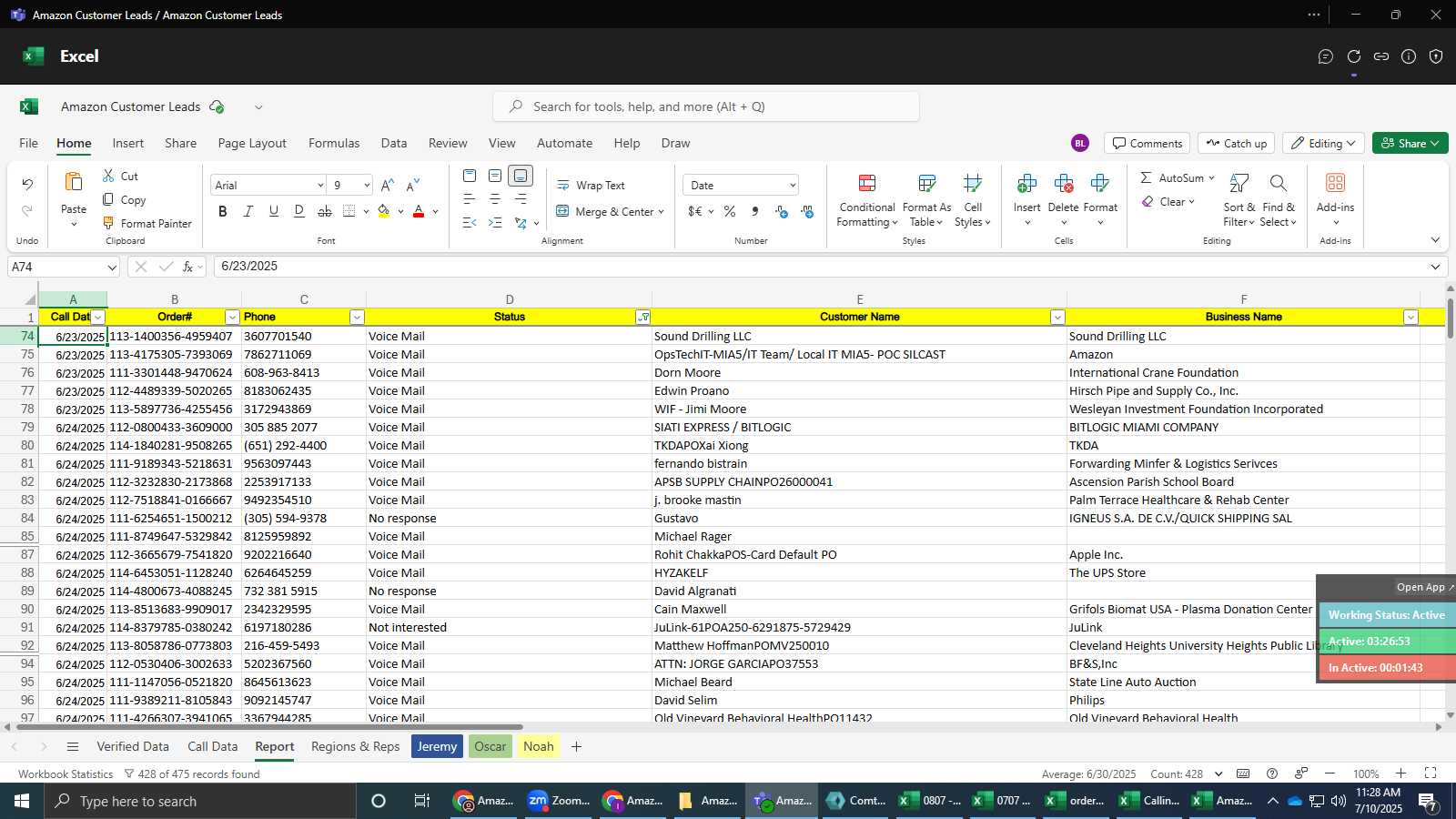The image size is (1456, 819).
Task: Toggle double underline formatting
Action: tap(299, 211)
